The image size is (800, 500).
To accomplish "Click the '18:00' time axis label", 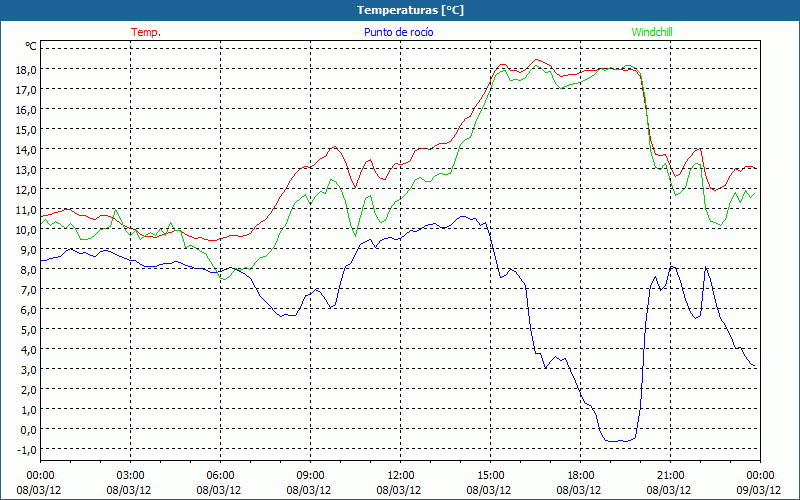I will pyautogui.click(x=580, y=476).
